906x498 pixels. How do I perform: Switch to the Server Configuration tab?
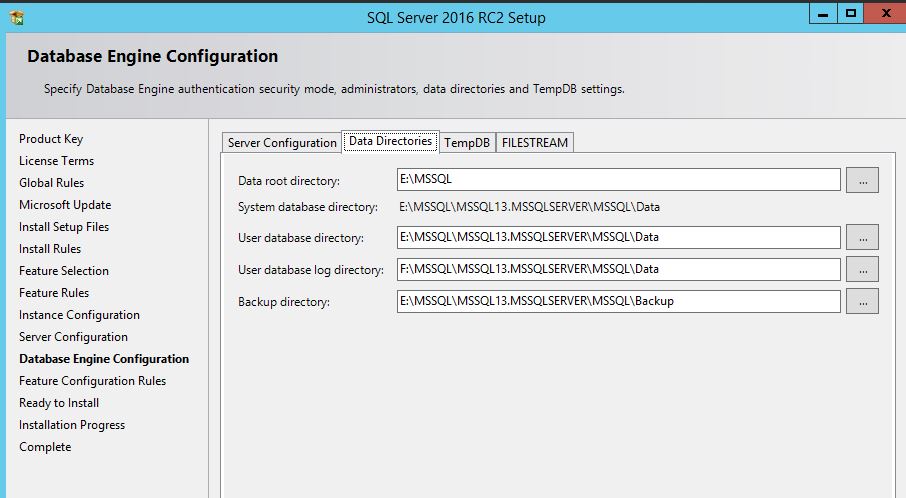point(282,143)
